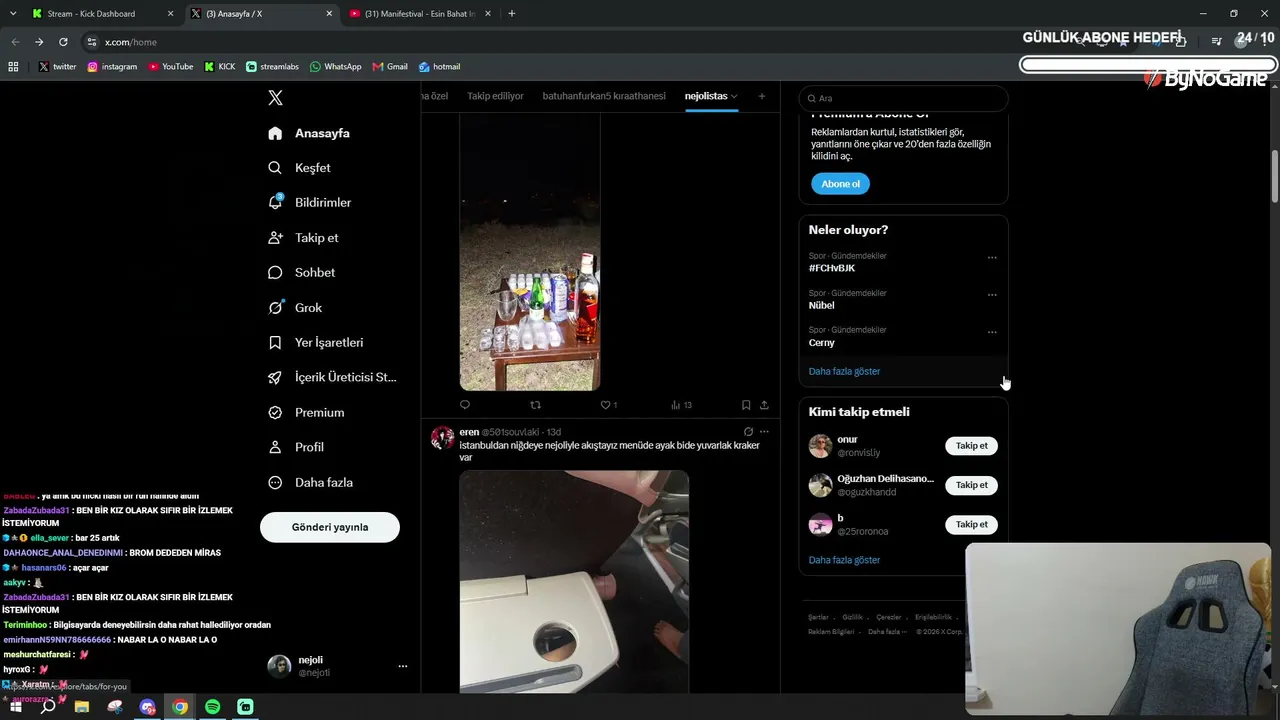Bookmark the drinks table post
This screenshot has height=720, width=1280.
coord(746,405)
